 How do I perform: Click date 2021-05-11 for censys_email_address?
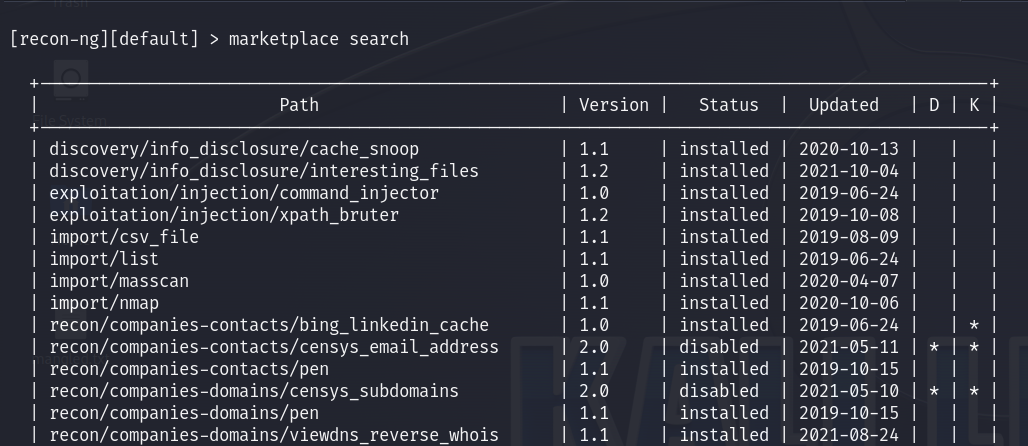click(x=848, y=347)
